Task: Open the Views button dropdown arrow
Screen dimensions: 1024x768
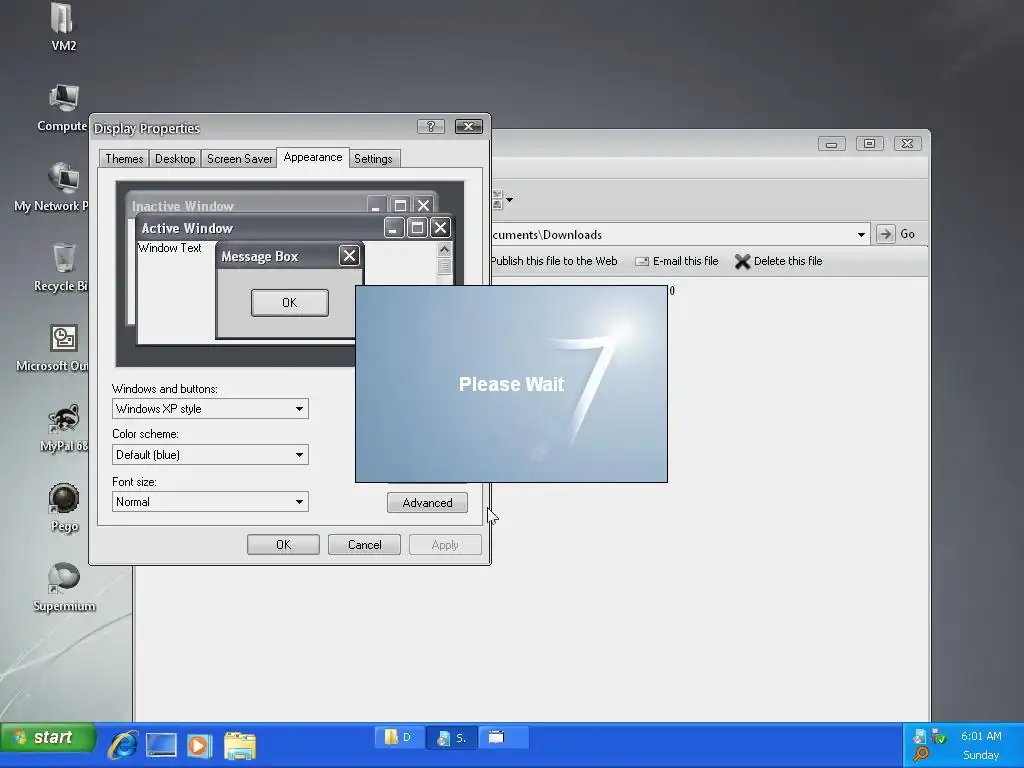Action: (509, 200)
